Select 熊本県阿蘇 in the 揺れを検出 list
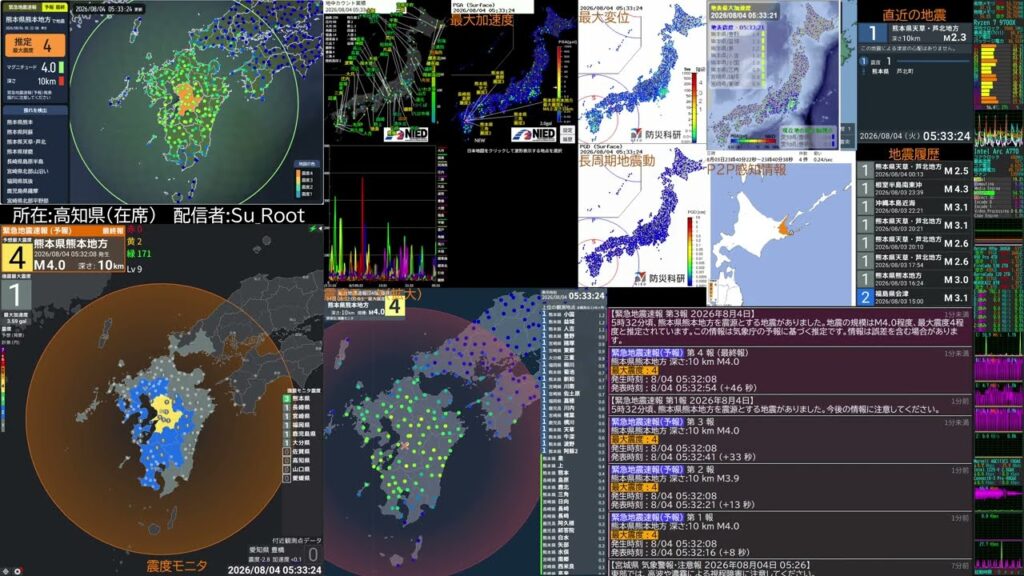Viewport: 1024px width, 576px height. 20,132
